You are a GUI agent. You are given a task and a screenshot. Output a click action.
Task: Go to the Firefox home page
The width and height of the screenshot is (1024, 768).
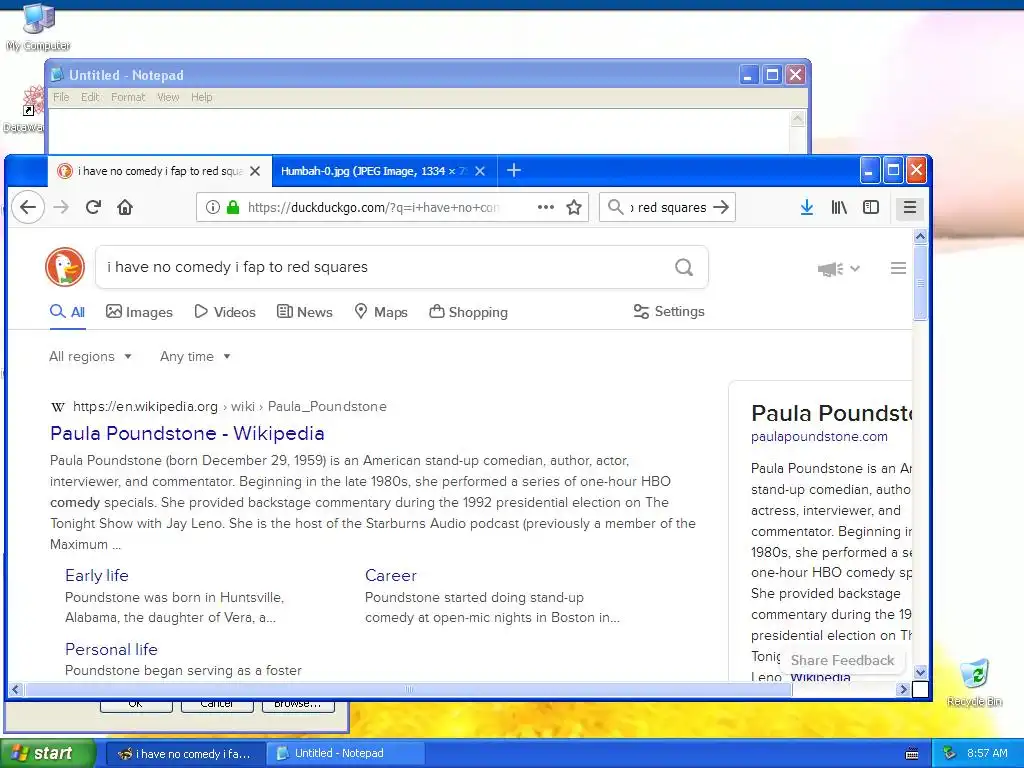point(125,208)
